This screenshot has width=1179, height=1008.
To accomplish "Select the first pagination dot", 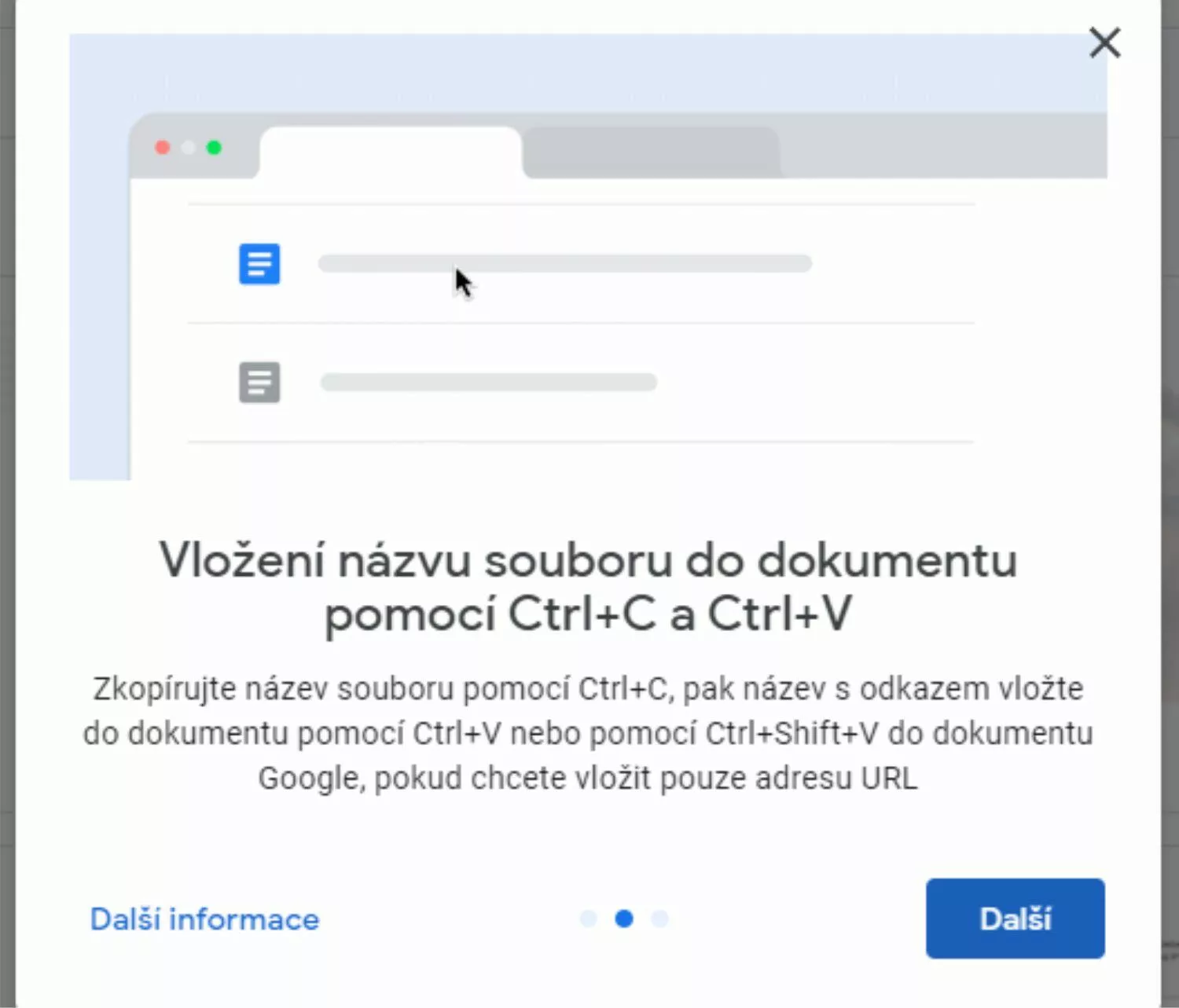I will pyautogui.click(x=588, y=918).
